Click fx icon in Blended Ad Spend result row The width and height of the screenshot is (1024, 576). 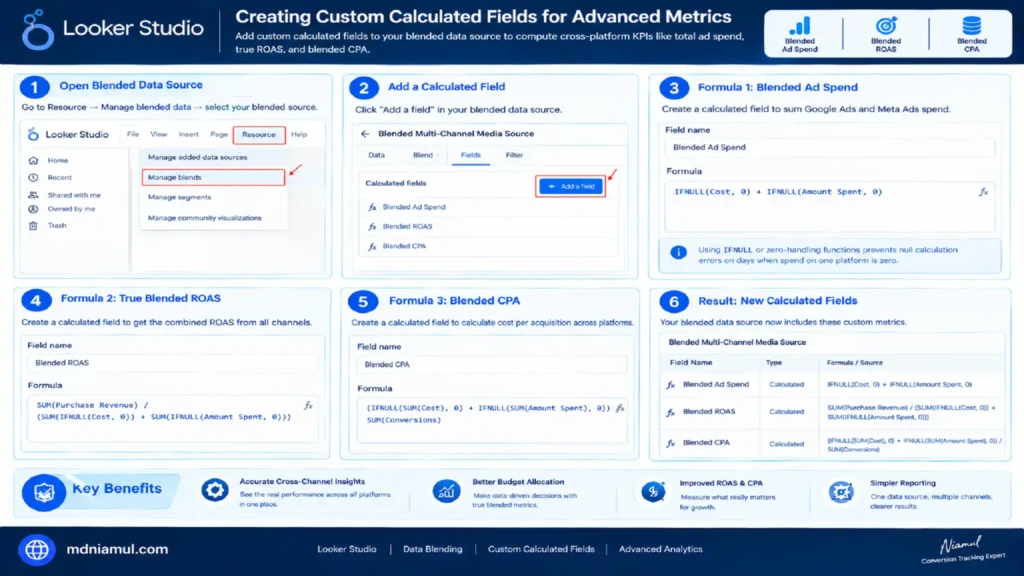tap(671, 385)
